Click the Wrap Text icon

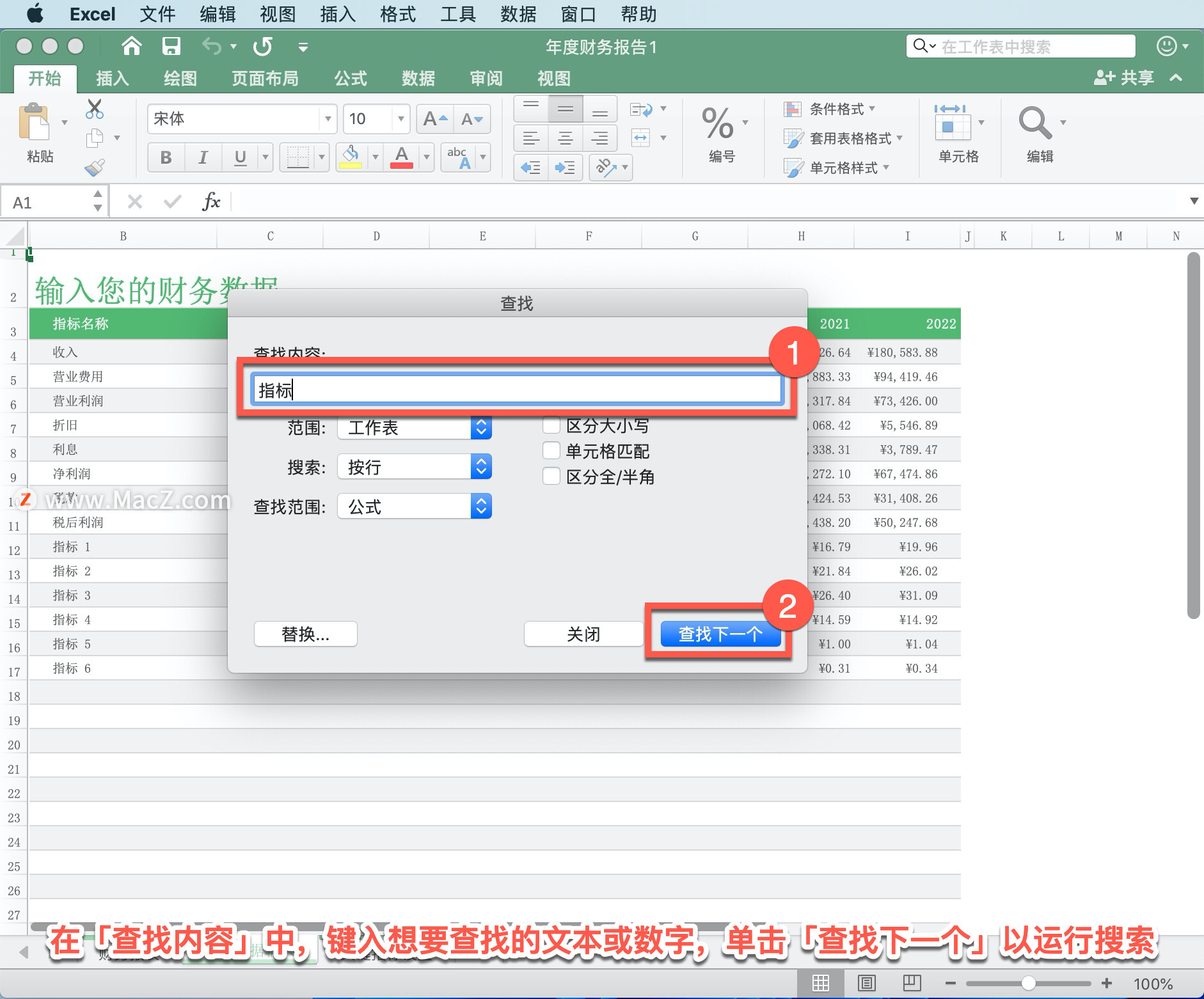[x=642, y=109]
